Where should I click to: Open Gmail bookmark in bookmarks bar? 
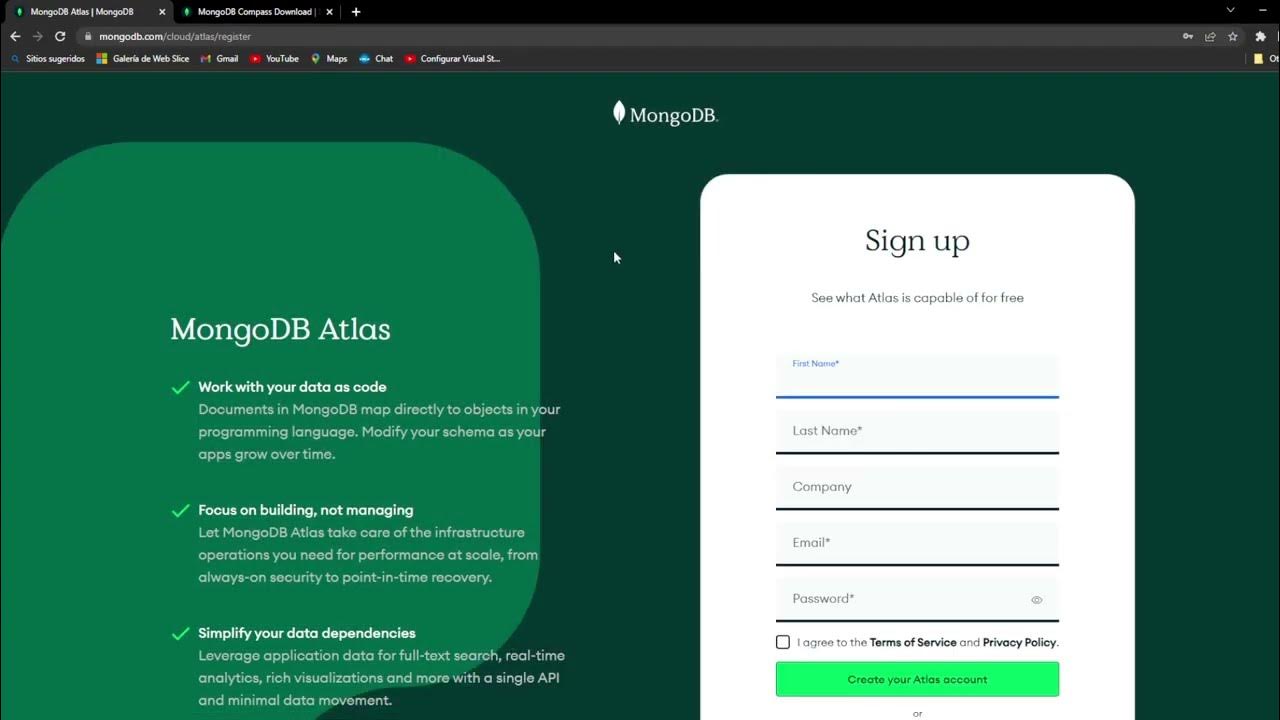(219, 59)
